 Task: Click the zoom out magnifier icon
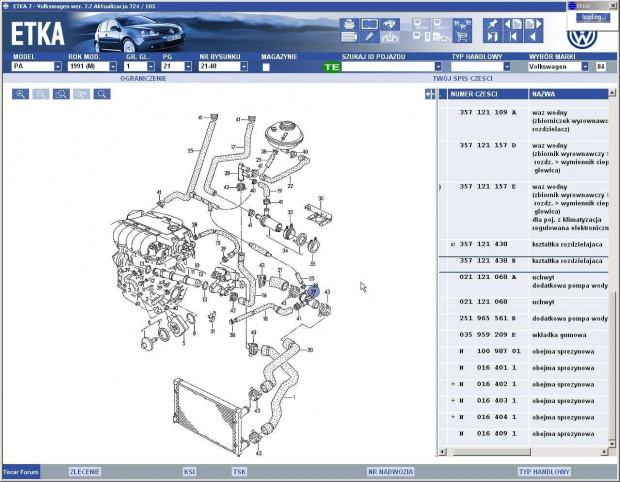point(41,94)
